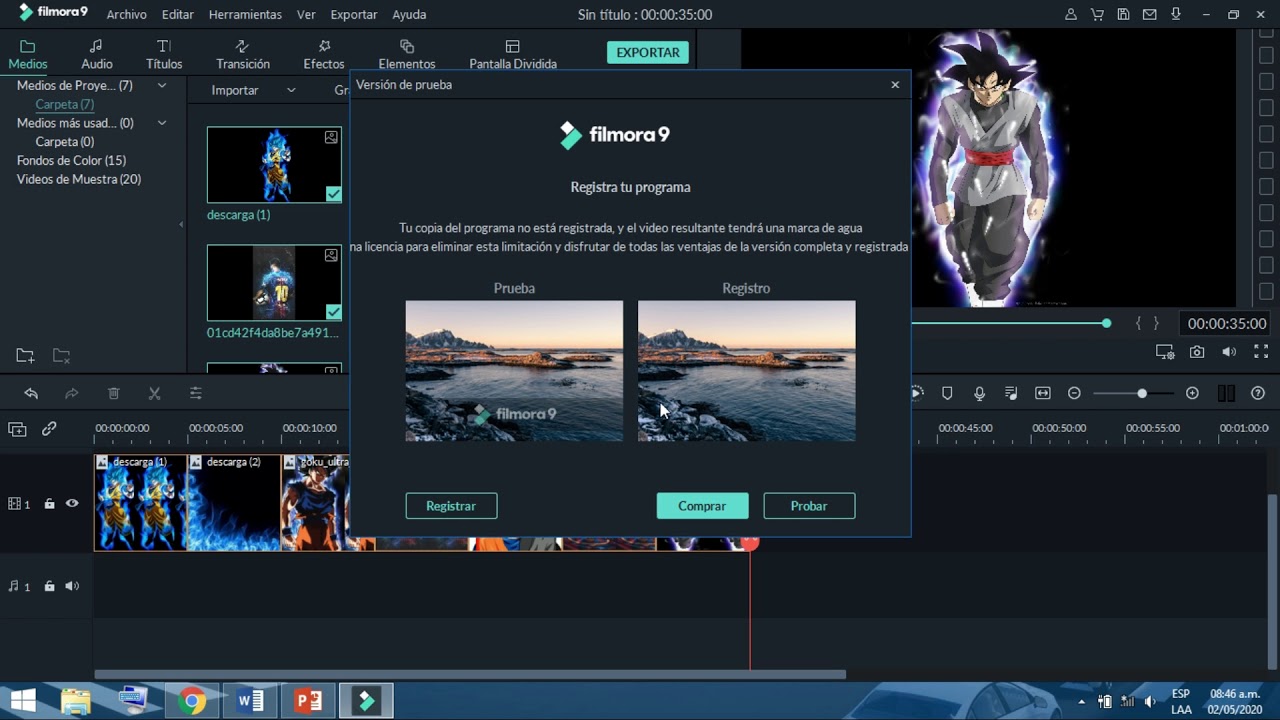1280x720 pixels.
Task: Close the Versión de prueba dialog
Action: tap(895, 85)
